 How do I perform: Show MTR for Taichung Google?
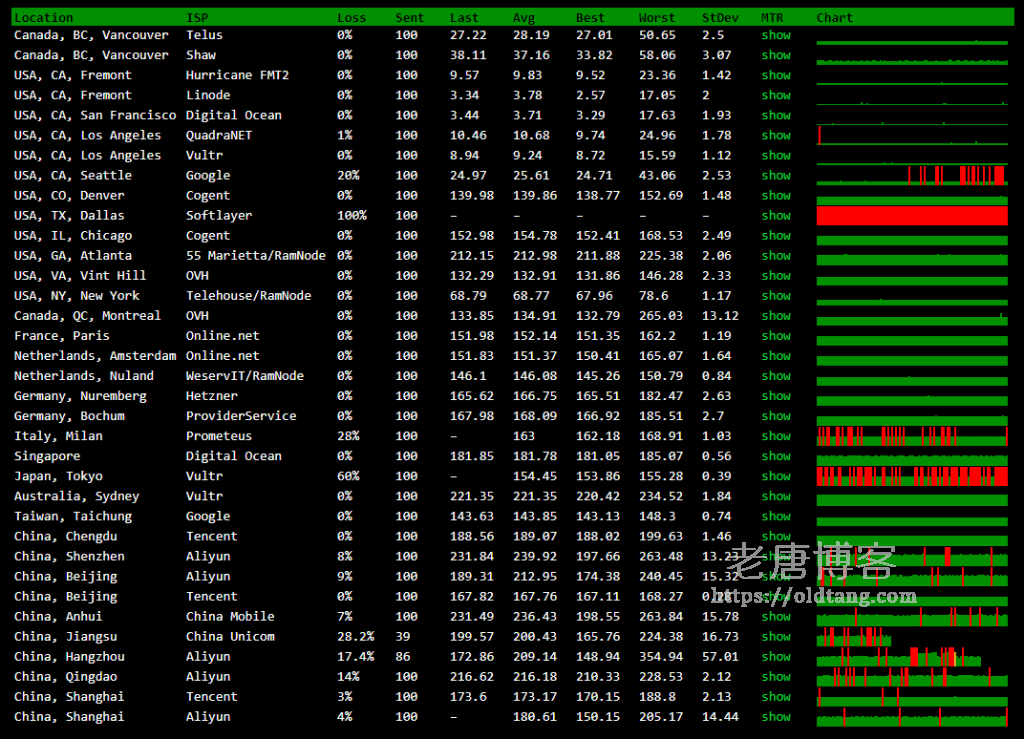(x=776, y=516)
